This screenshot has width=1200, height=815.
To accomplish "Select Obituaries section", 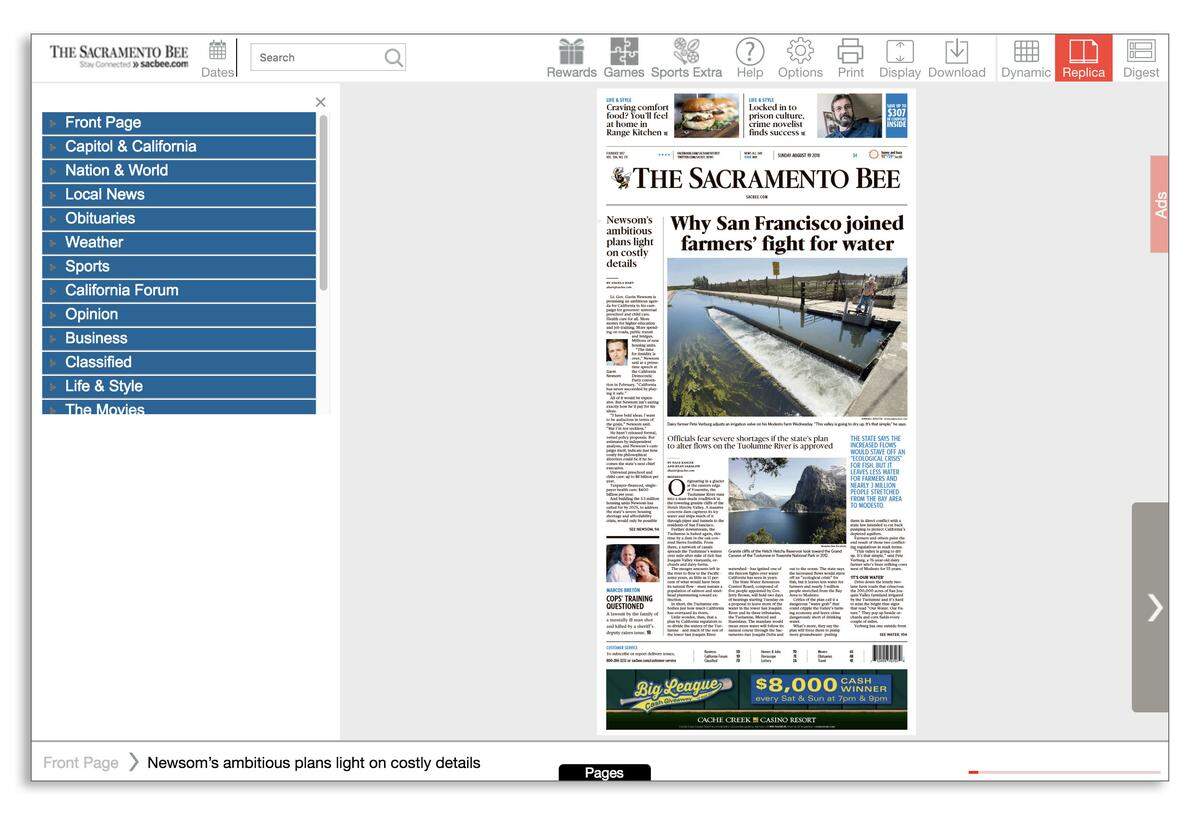I will 179,218.
